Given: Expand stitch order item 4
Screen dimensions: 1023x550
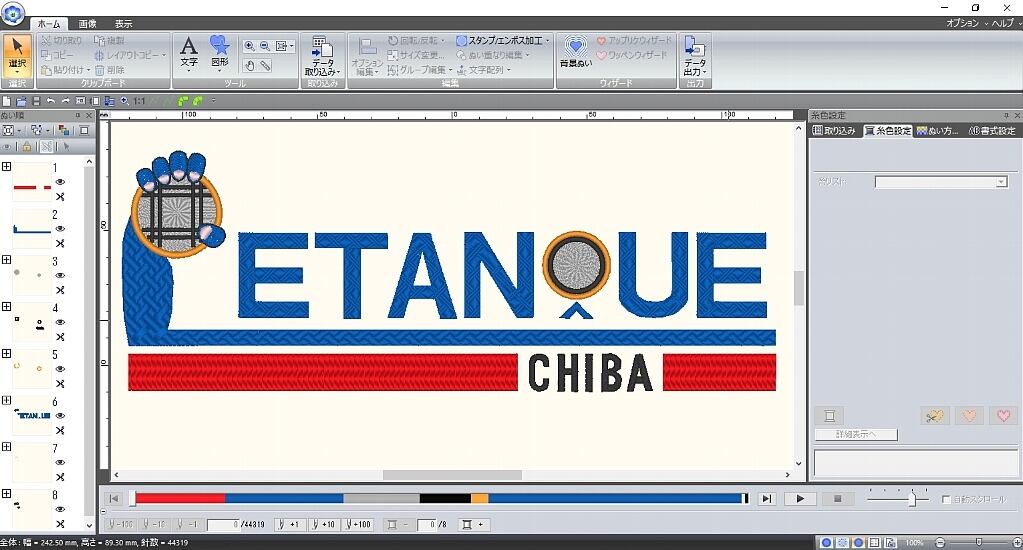Looking at the screenshot, I should point(7,308).
